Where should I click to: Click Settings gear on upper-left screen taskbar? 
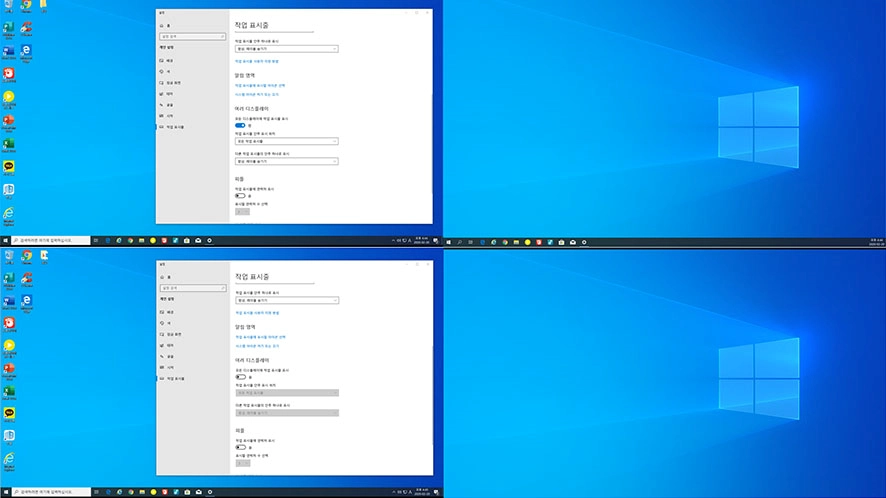[x=209, y=240]
